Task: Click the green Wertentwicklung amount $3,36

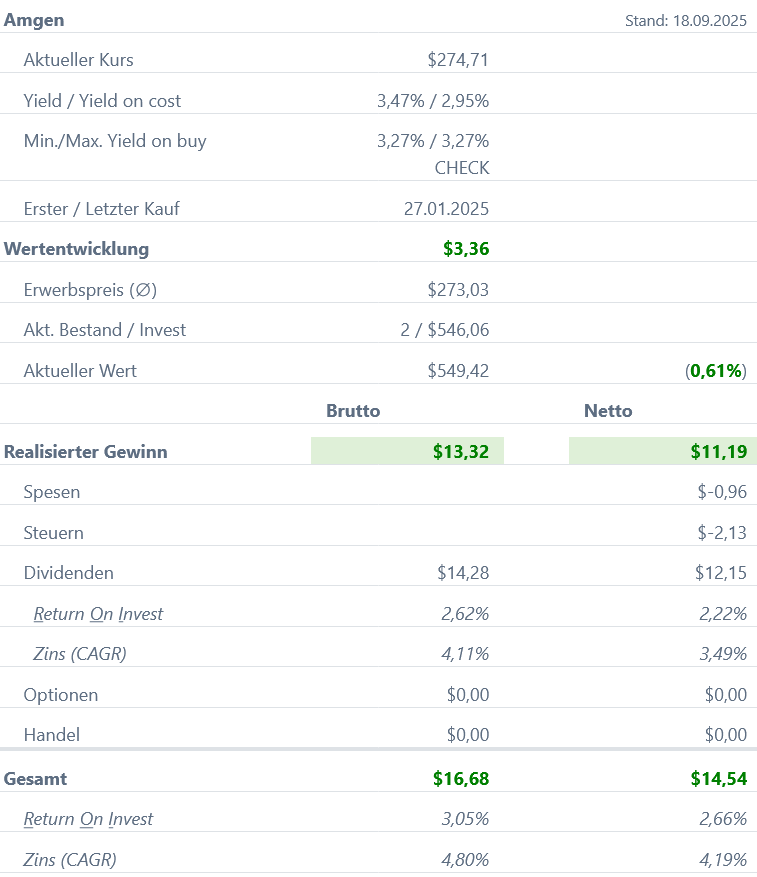Action: [x=466, y=249]
